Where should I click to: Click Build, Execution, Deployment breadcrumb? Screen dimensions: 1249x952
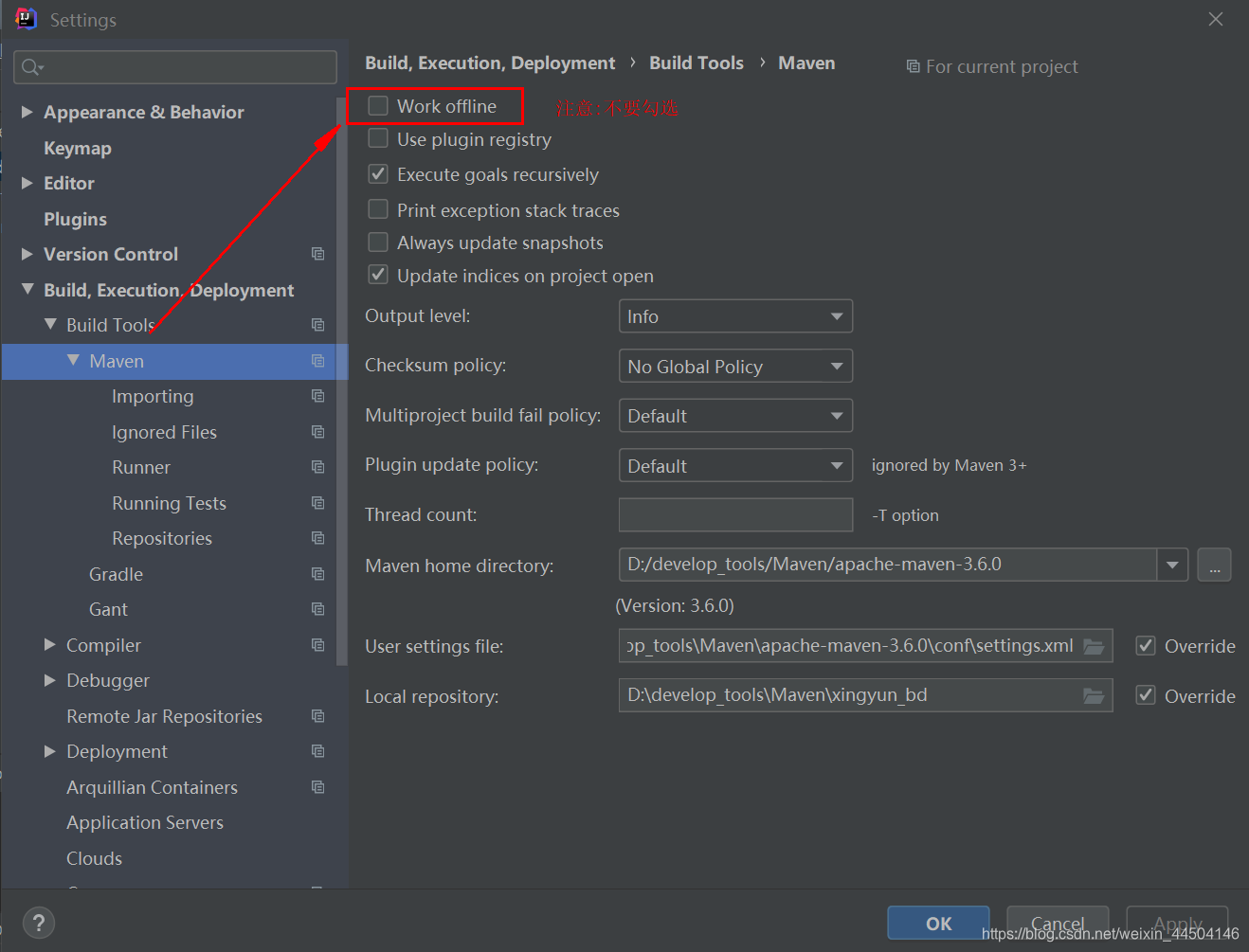coord(490,63)
